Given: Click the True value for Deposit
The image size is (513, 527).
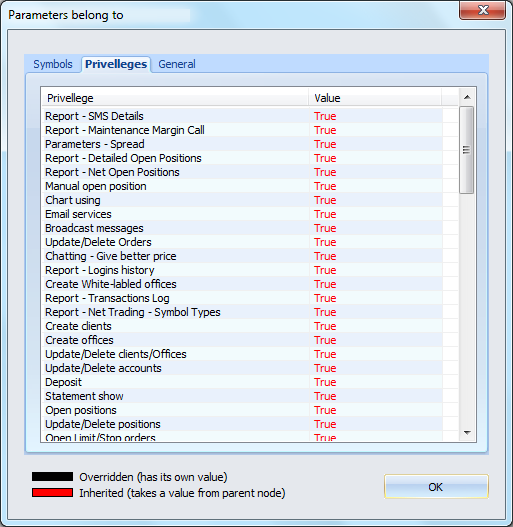Looking at the screenshot, I should 325,382.
